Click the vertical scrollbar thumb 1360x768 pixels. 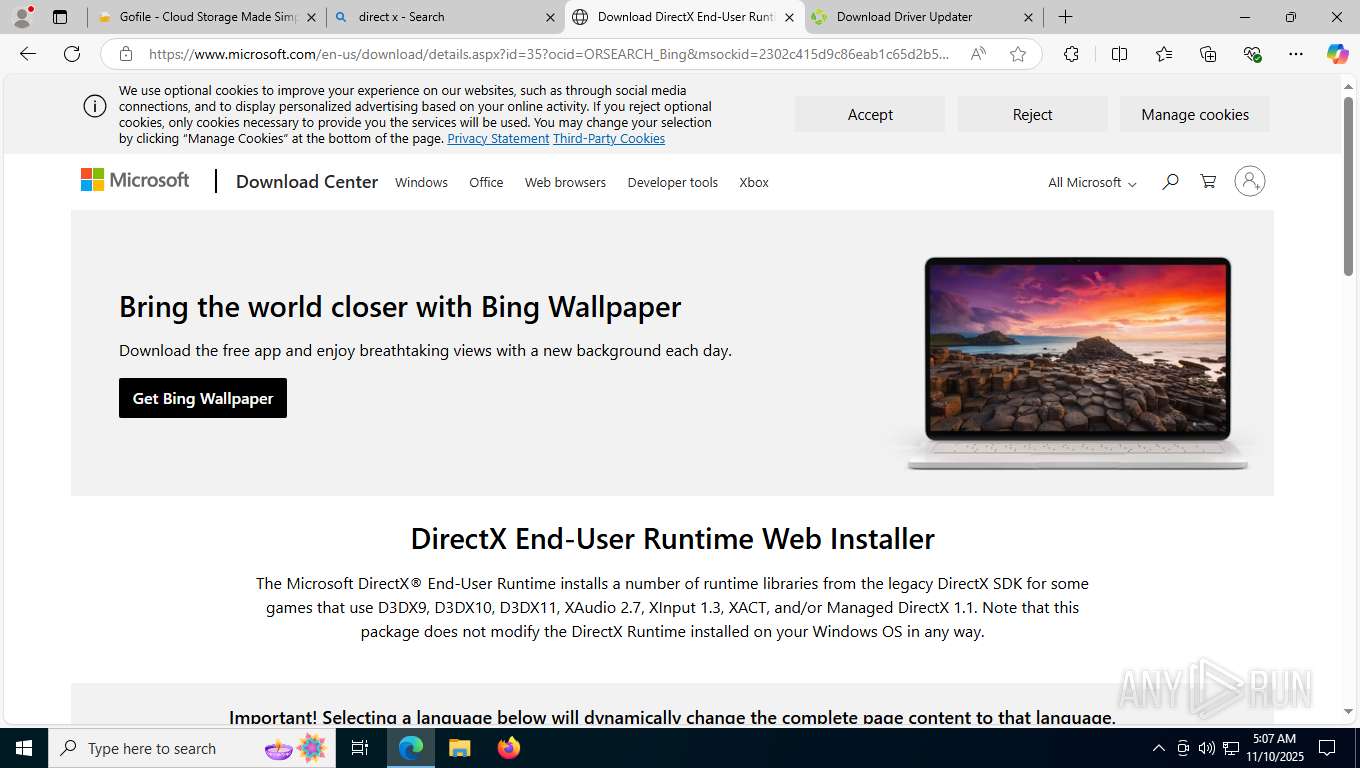[1348, 184]
